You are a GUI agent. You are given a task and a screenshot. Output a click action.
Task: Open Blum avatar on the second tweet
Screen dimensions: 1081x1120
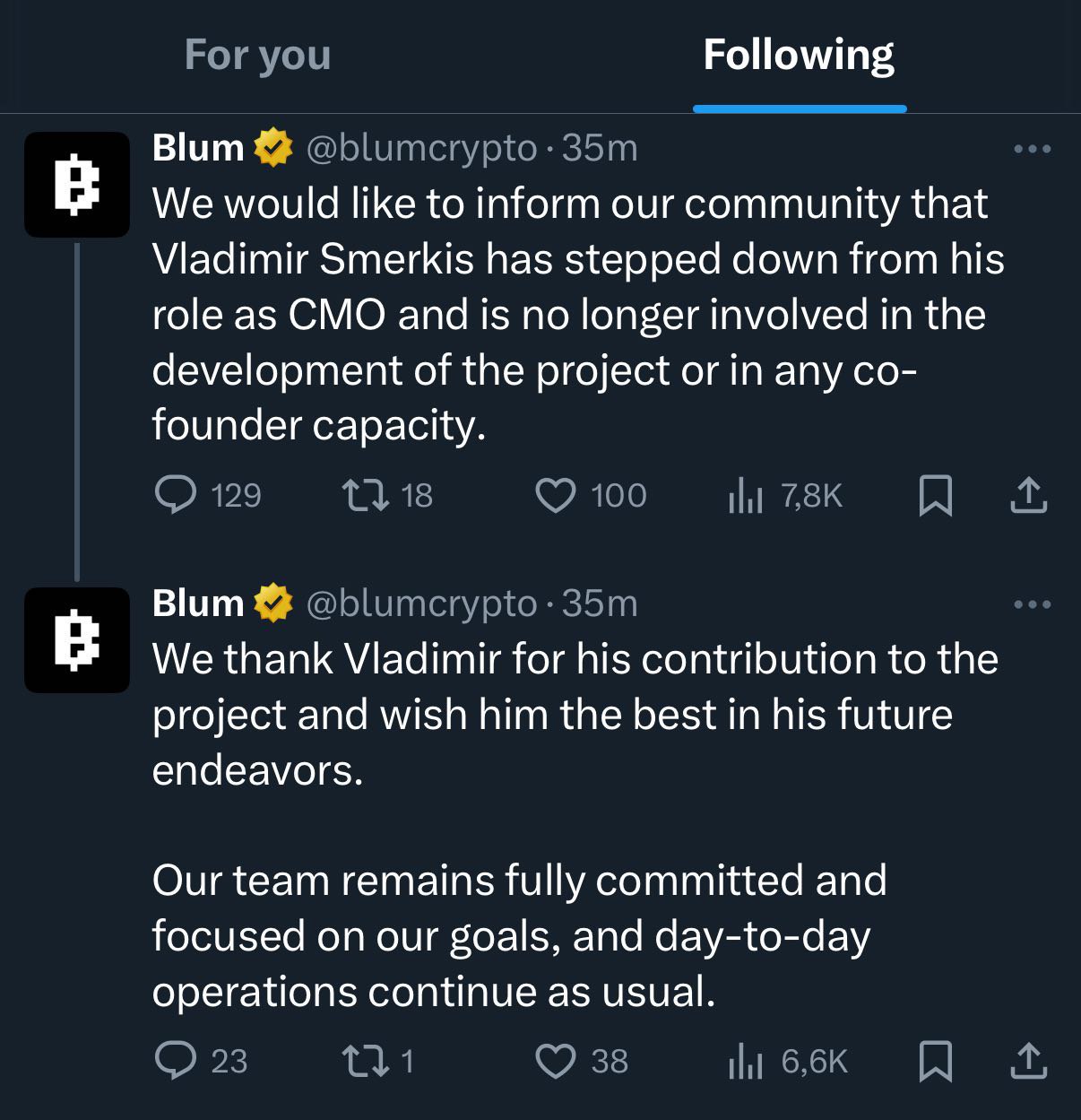77,640
